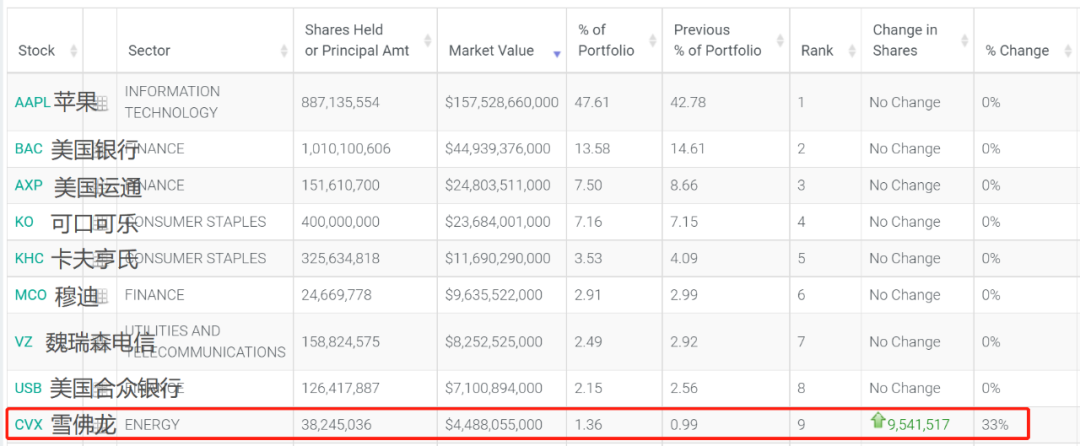Click sort arrows for Shares Held column

tap(428, 40)
